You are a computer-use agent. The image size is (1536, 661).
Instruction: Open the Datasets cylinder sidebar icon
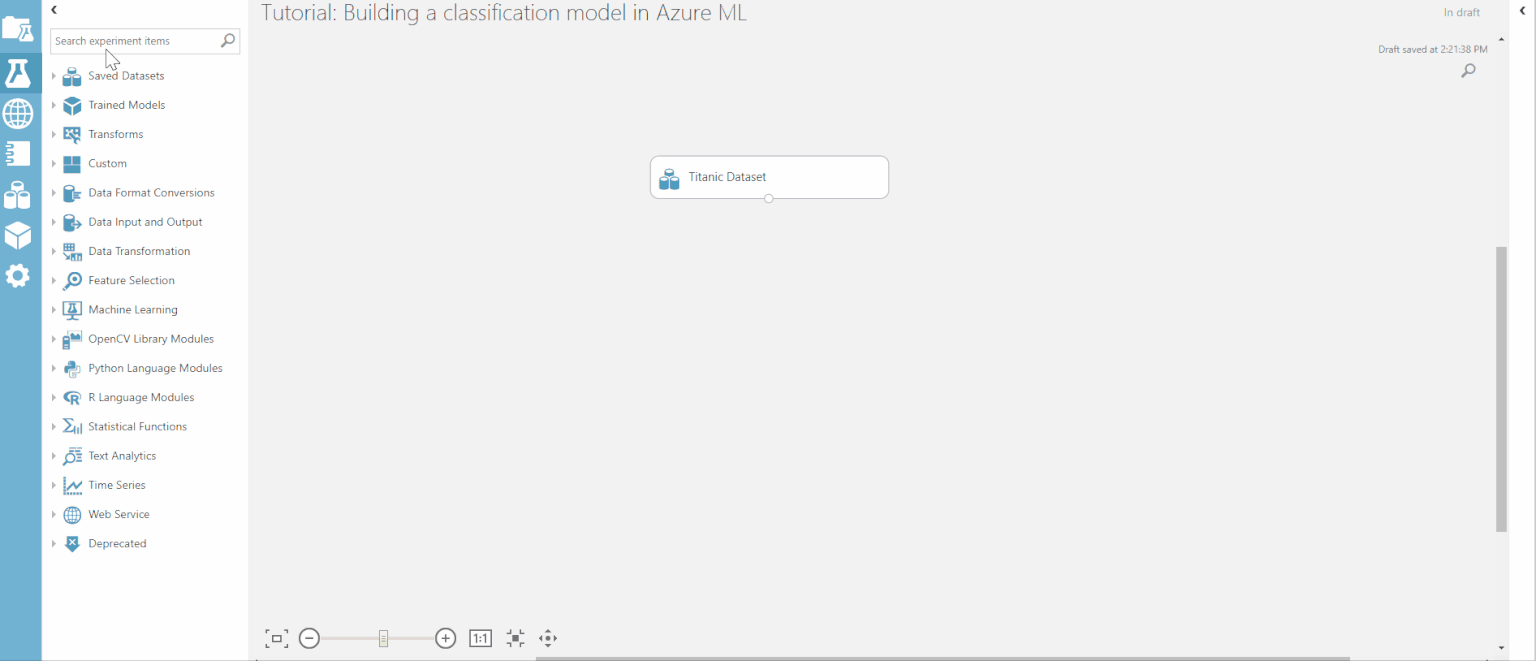click(x=18, y=195)
